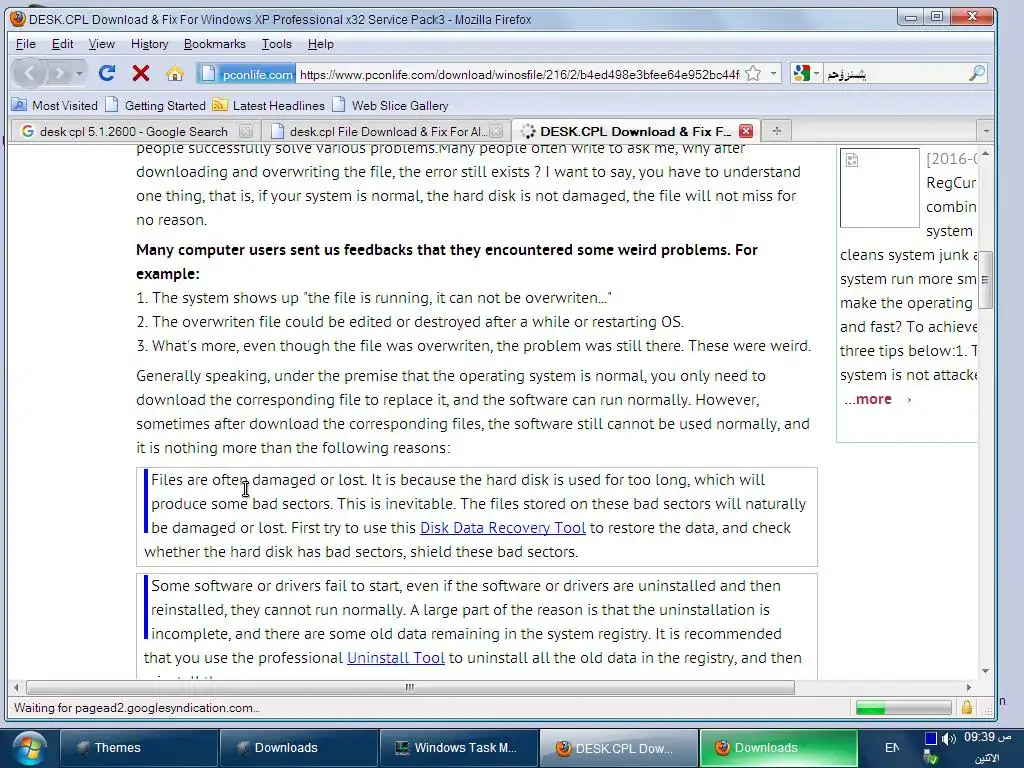Open the list all tabs dropdown
The height and width of the screenshot is (768, 1024).
(985, 131)
